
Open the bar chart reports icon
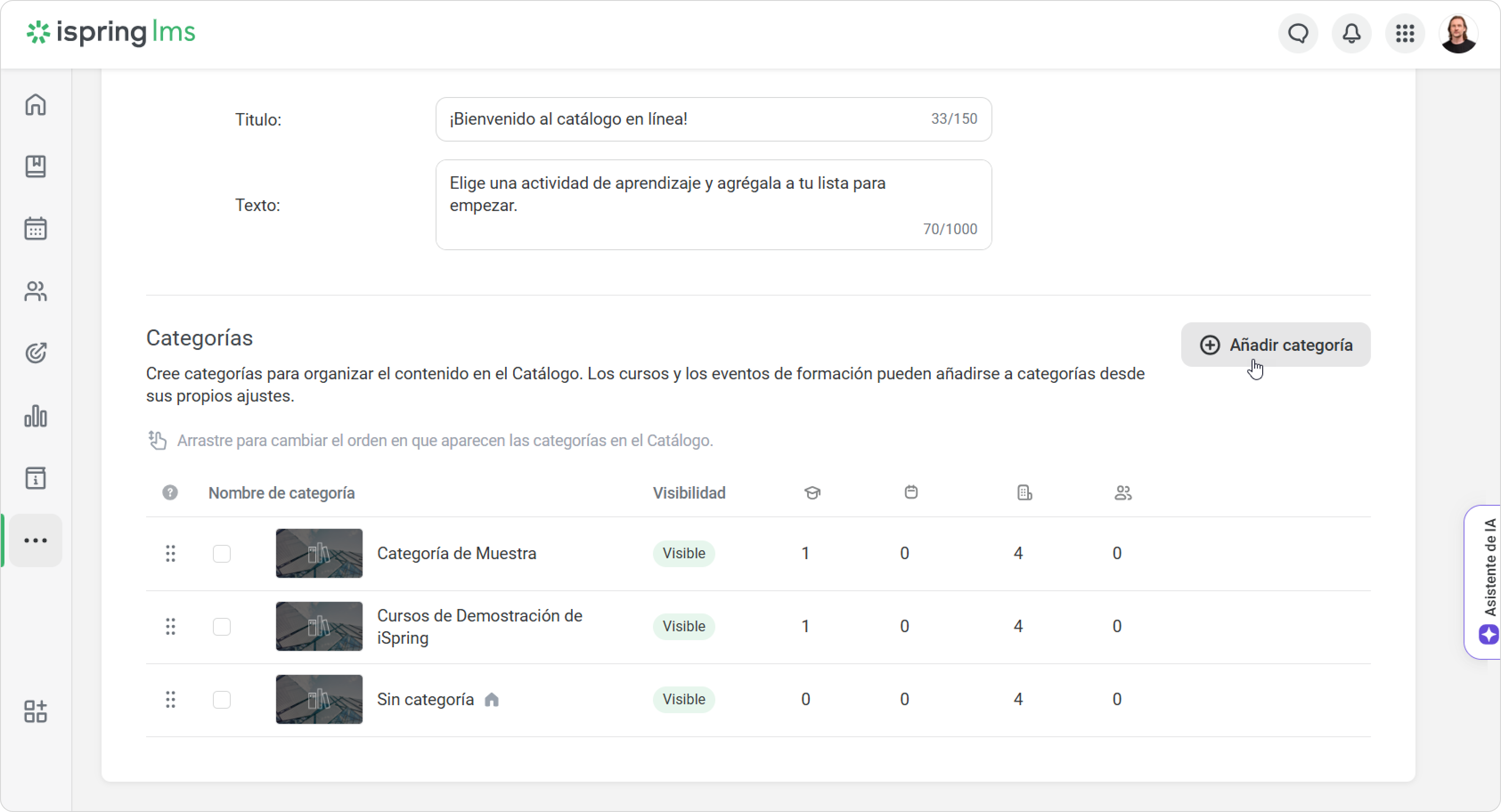(36, 416)
